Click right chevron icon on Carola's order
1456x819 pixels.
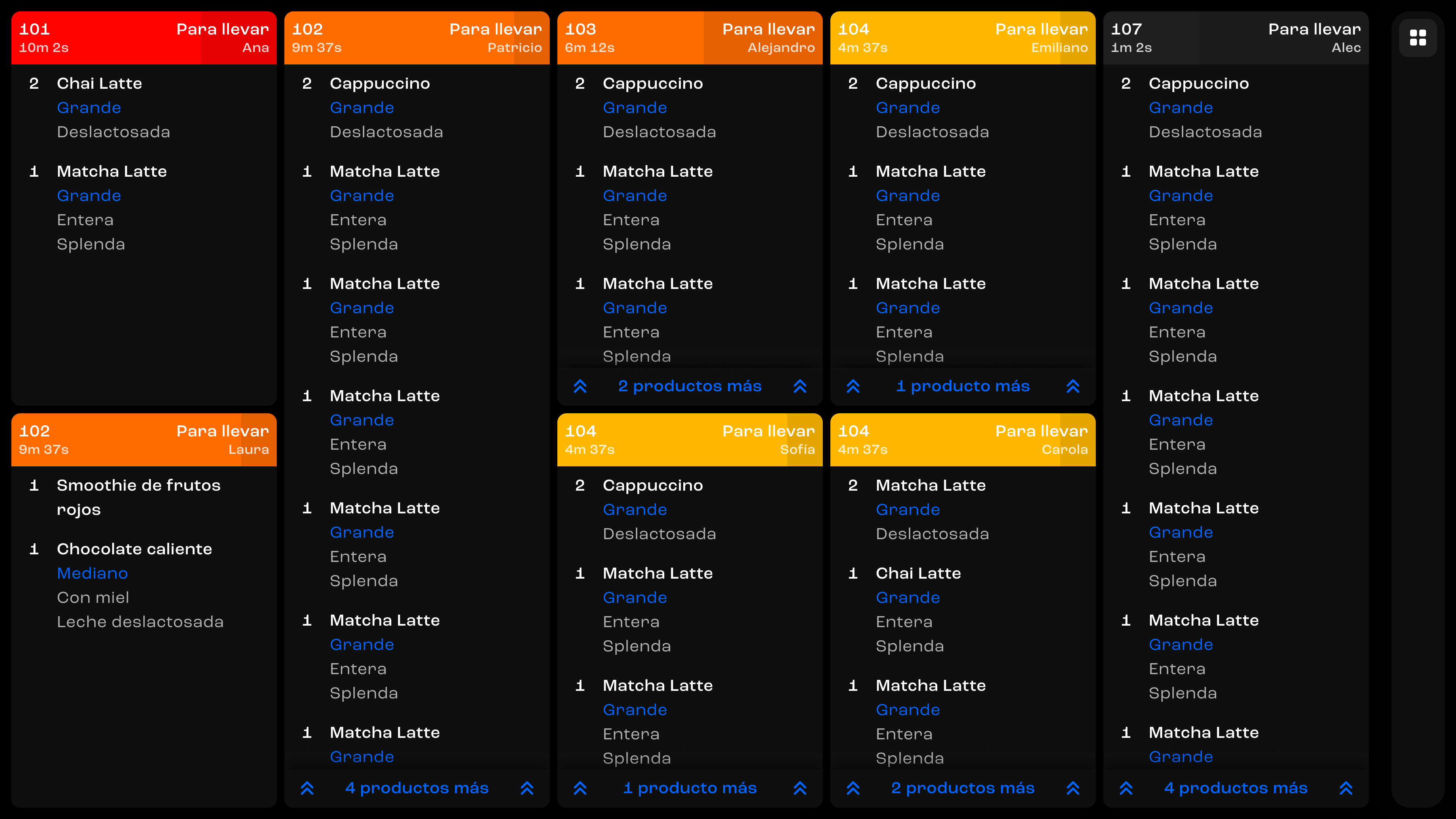pos(1073,788)
